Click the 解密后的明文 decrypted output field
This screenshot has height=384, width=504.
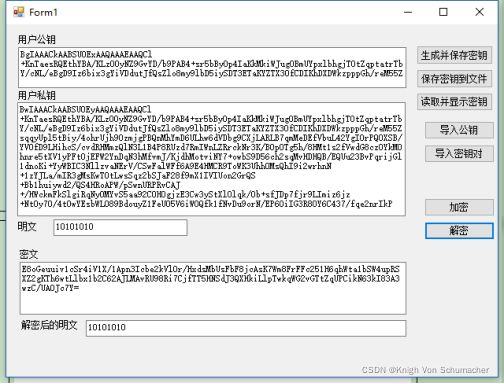tap(246, 328)
